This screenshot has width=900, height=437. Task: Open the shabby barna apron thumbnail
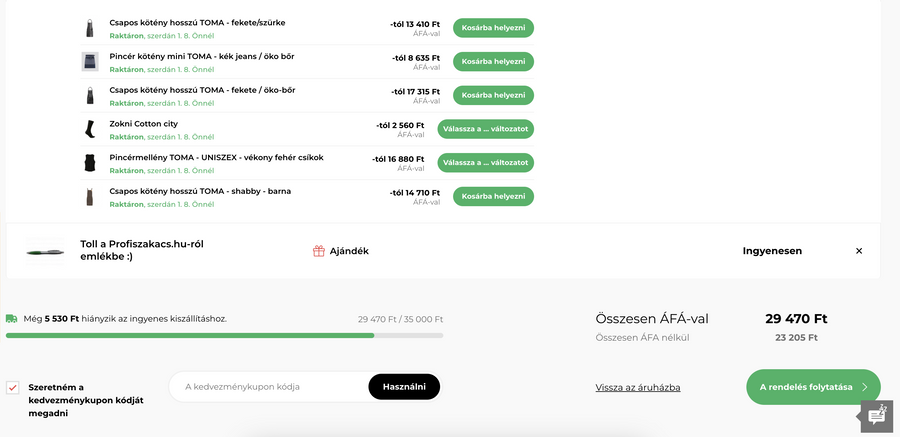pyautogui.click(x=90, y=196)
